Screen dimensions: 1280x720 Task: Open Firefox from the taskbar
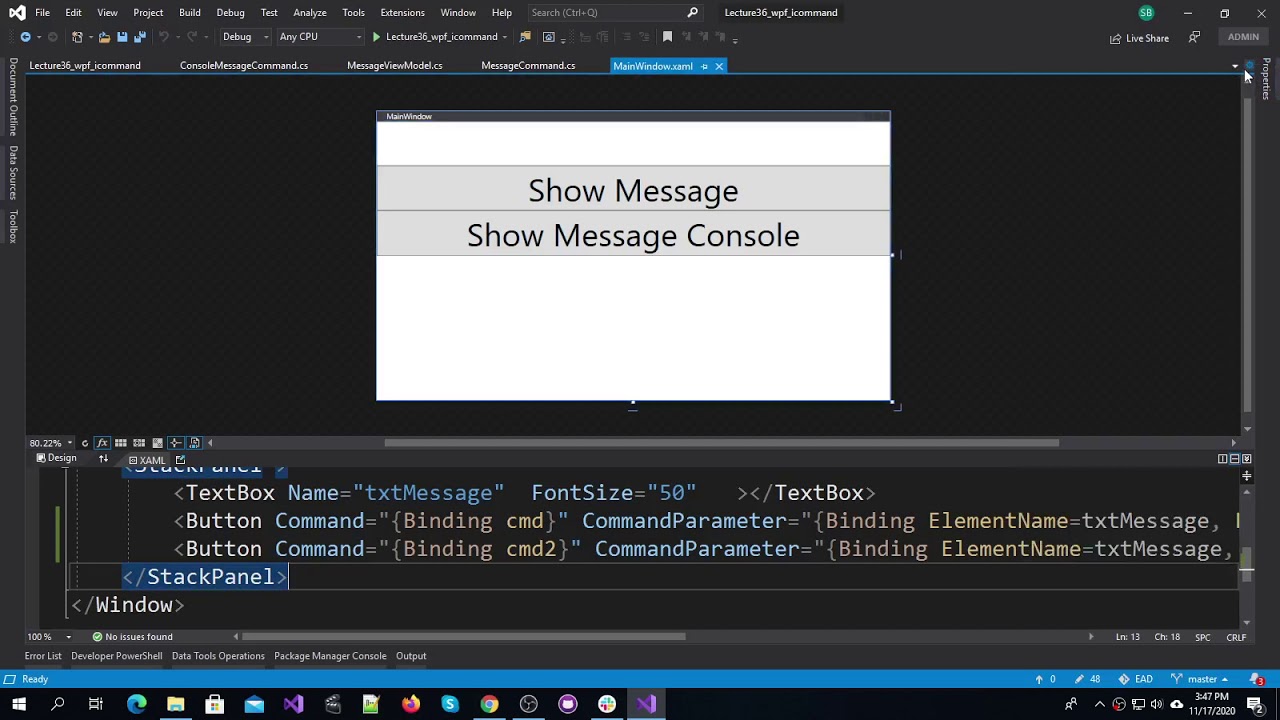coord(411,704)
